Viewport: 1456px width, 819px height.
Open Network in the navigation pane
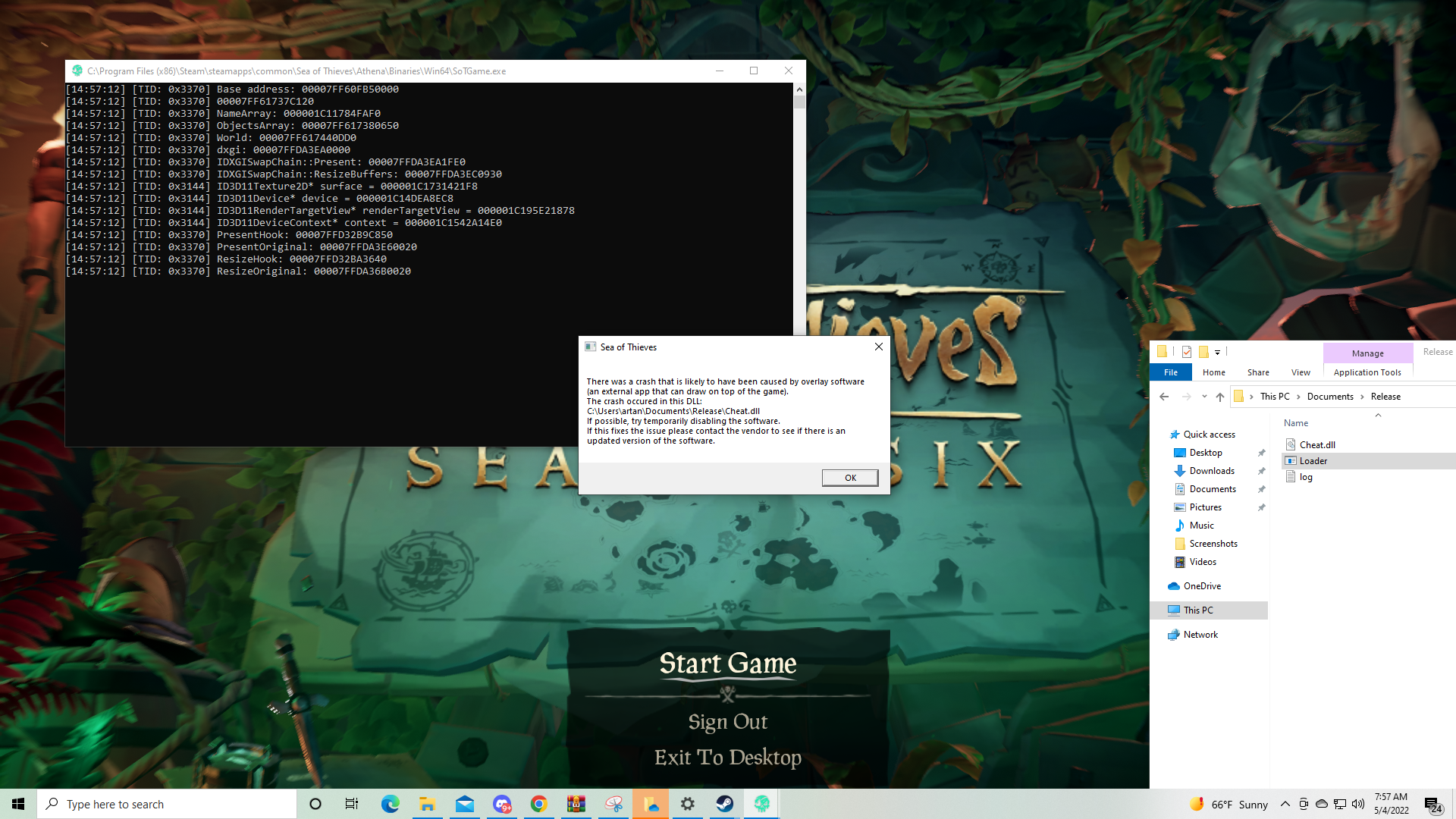point(1200,635)
